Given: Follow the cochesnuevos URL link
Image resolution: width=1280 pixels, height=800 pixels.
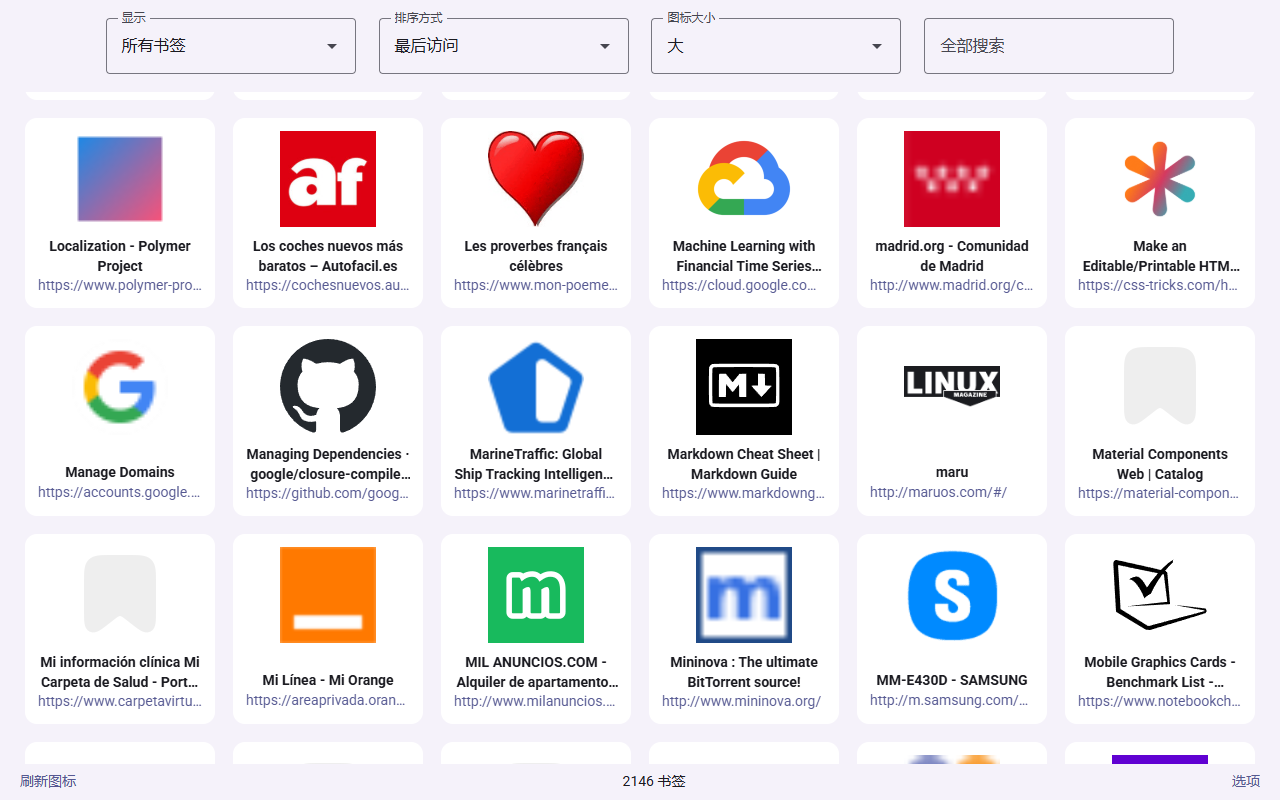Looking at the screenshot, I should (328, 285).
